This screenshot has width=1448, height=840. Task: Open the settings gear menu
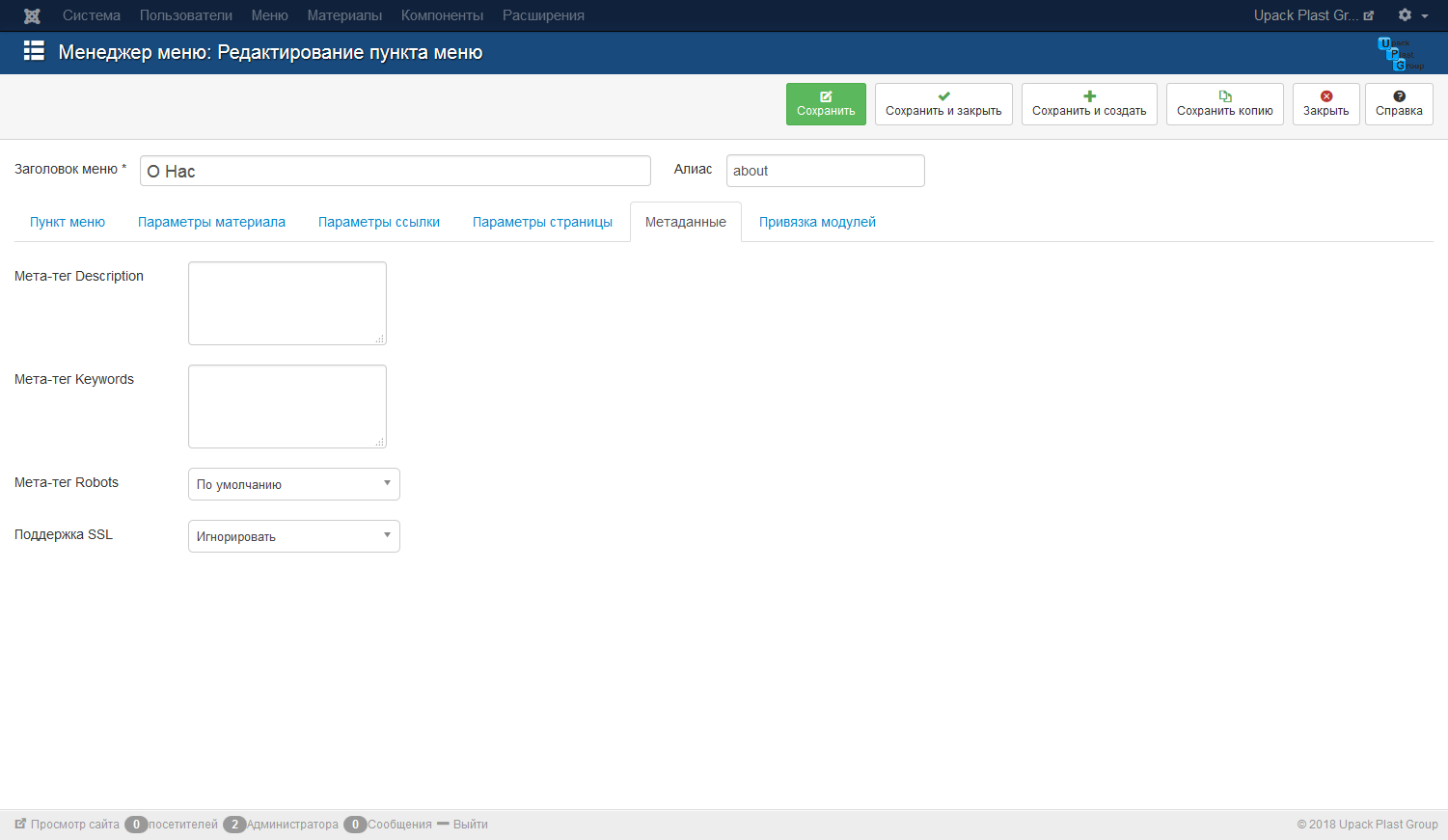coord(1413,15)
